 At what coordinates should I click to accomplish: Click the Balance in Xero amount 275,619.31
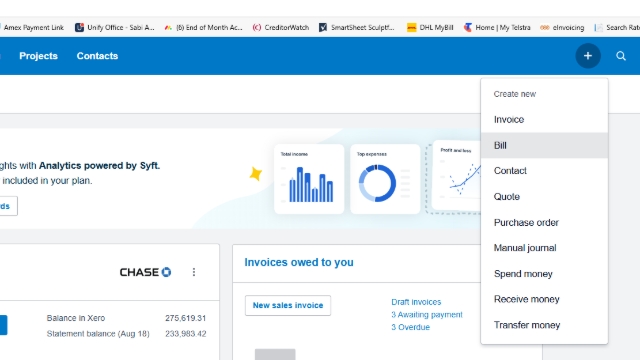tap(185, 318)
